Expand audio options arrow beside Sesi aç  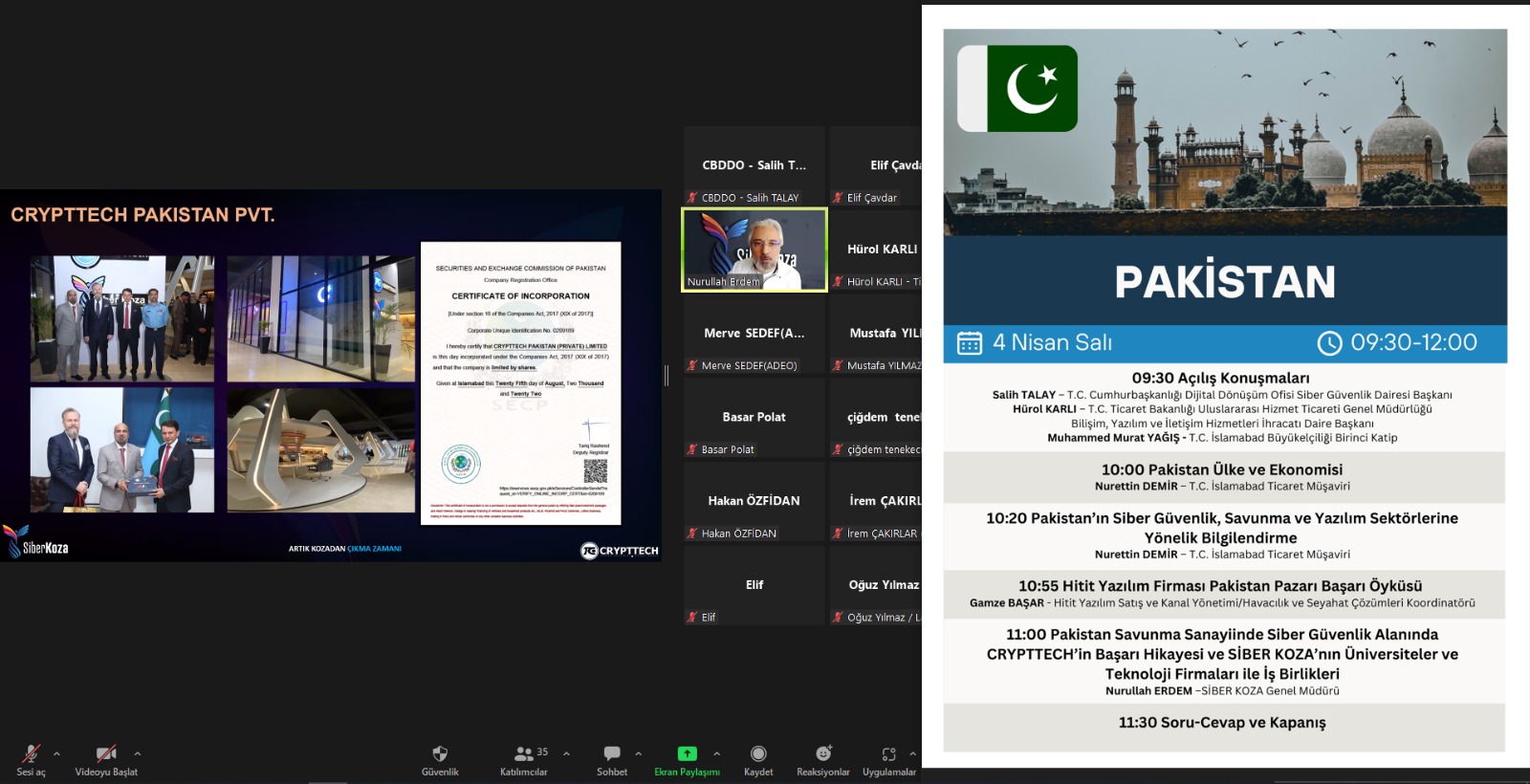56,753
